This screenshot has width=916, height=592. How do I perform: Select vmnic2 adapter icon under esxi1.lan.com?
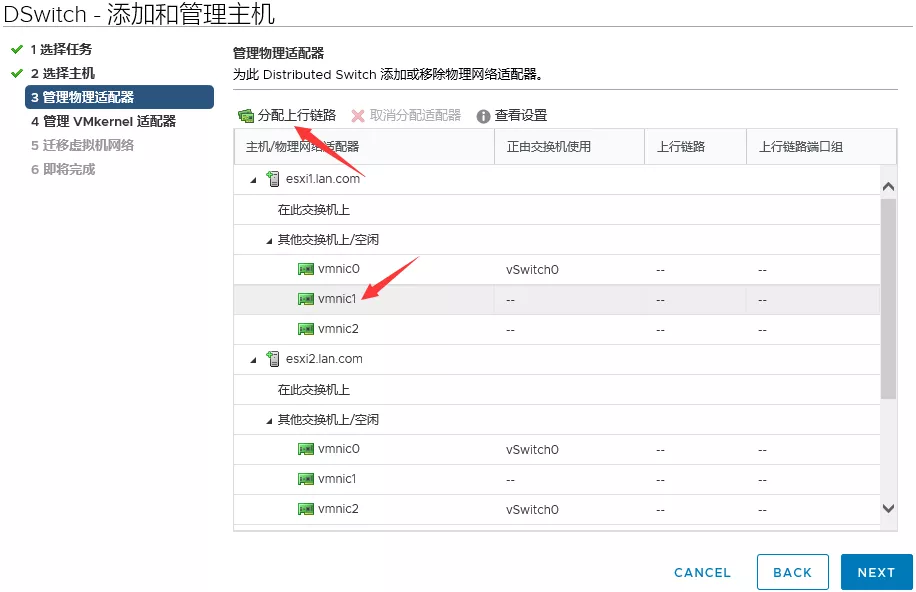(x=306, y=329)
